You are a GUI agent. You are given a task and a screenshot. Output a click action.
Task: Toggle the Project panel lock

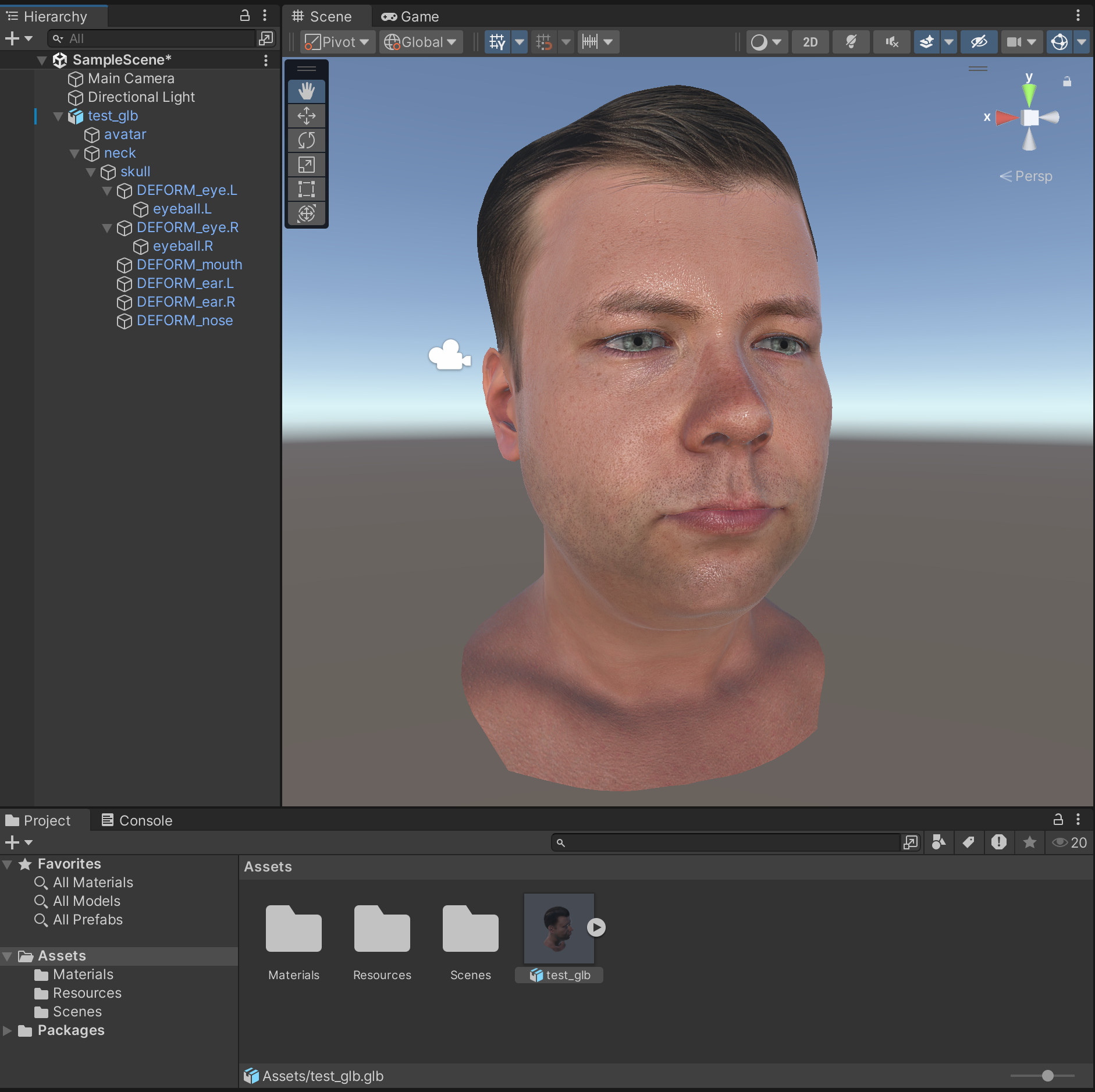click(1058, 819)
